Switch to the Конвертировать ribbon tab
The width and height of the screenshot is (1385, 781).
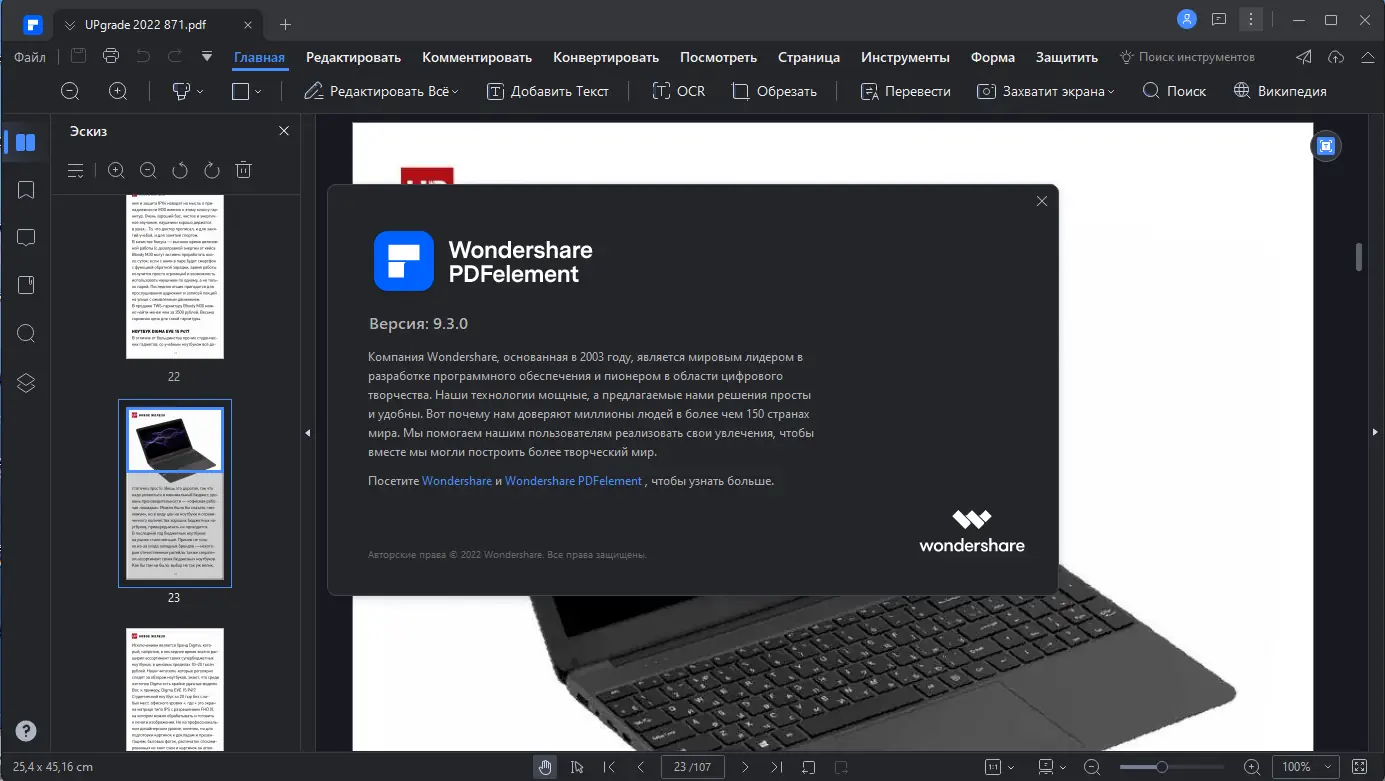605,57
